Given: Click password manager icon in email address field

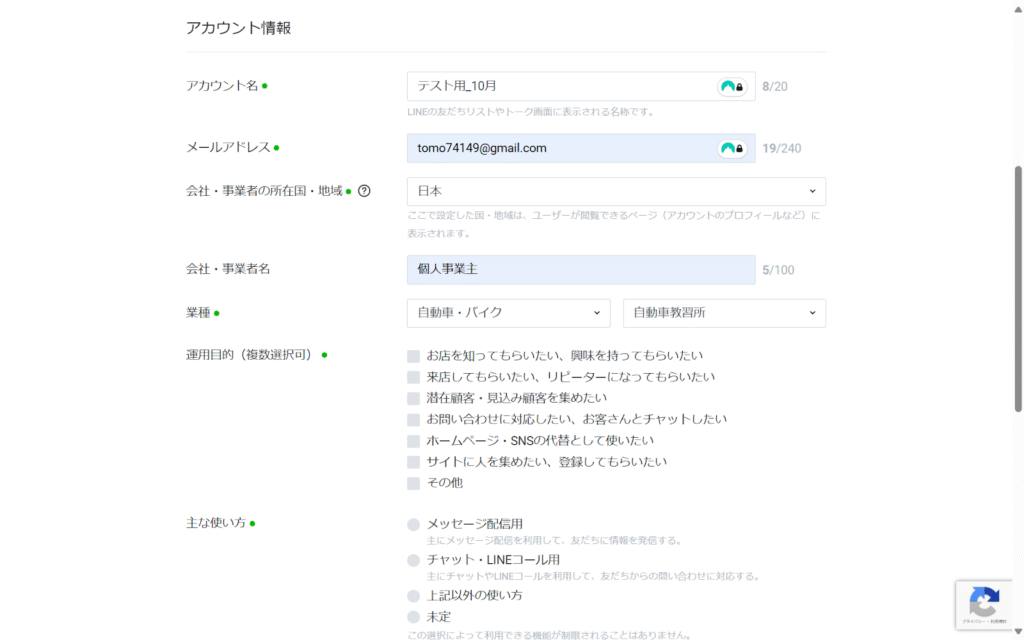Looking at the screenshot, I should pos(733,149).
